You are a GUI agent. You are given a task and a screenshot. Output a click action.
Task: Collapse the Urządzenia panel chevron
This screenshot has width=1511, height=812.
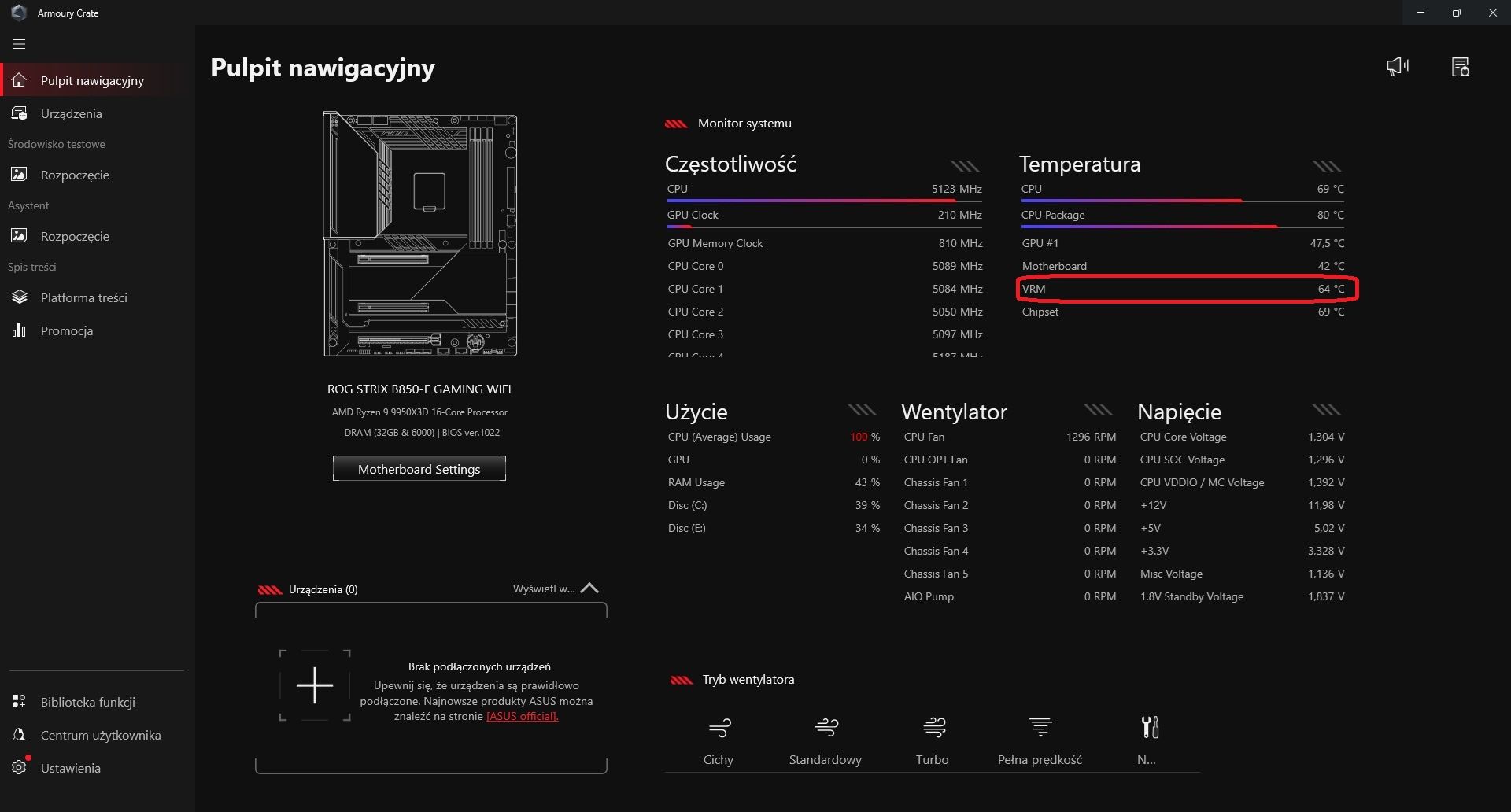coord(589,589)
